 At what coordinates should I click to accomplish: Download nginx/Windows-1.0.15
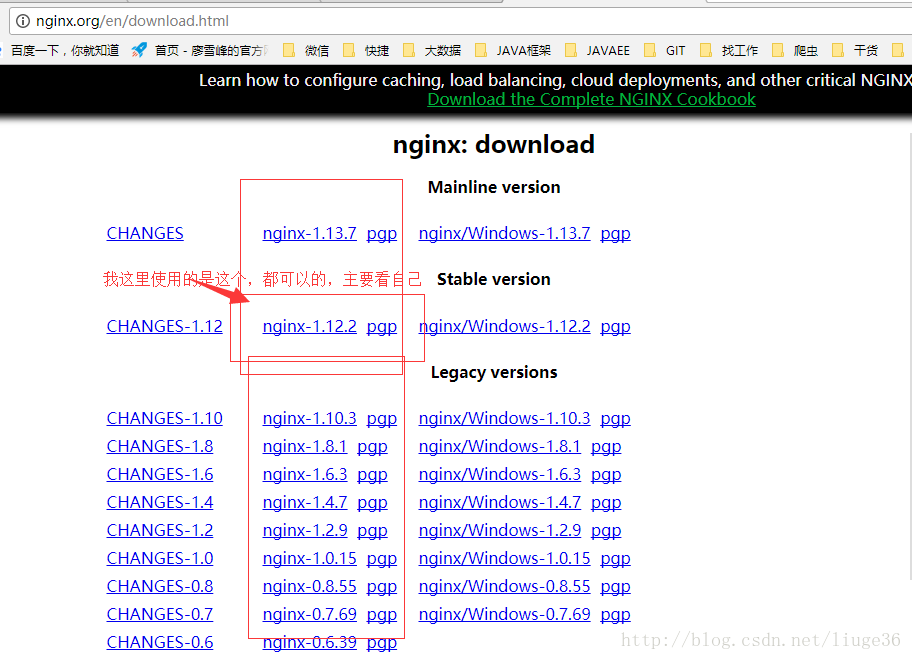pyautogui.click(x=504, y=558)
